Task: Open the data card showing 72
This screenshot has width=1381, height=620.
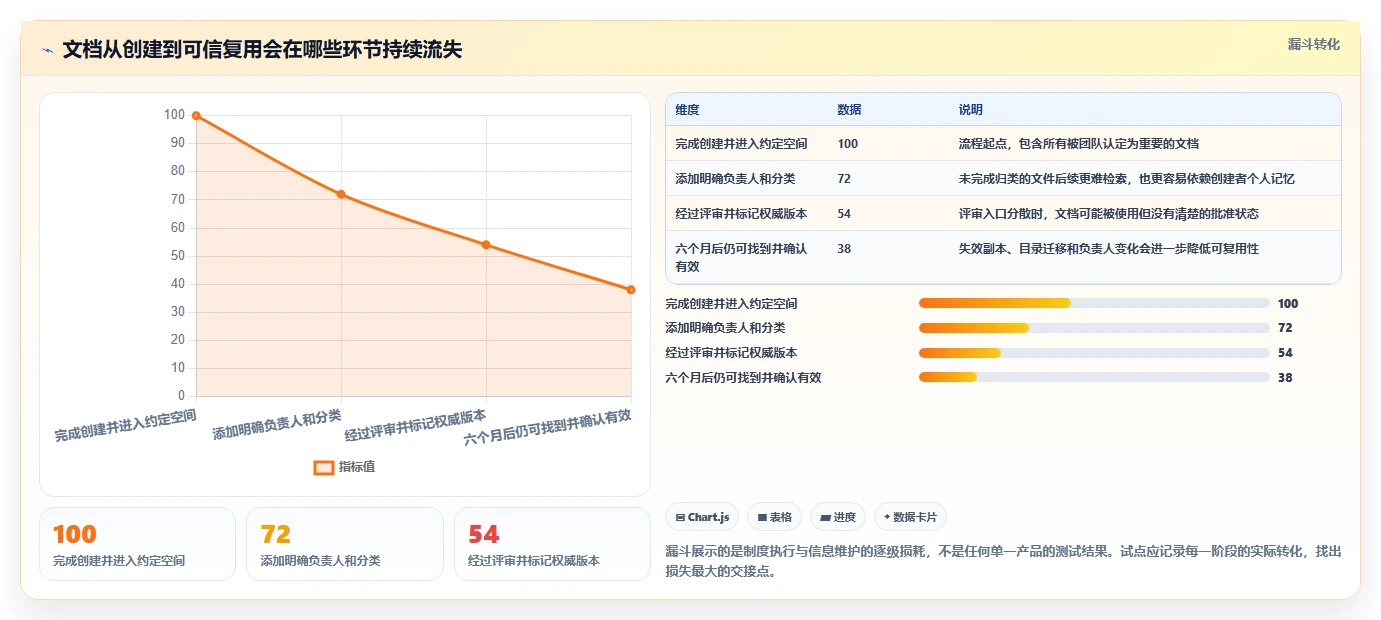Action: (x=344, y=544)
